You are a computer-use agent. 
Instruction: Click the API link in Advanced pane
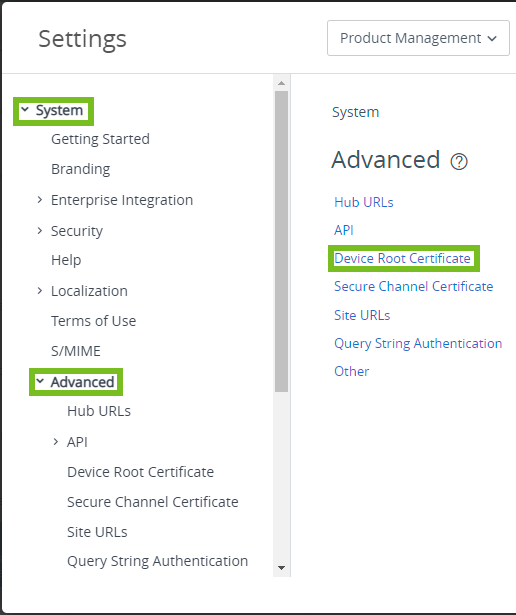click(344, 230)
